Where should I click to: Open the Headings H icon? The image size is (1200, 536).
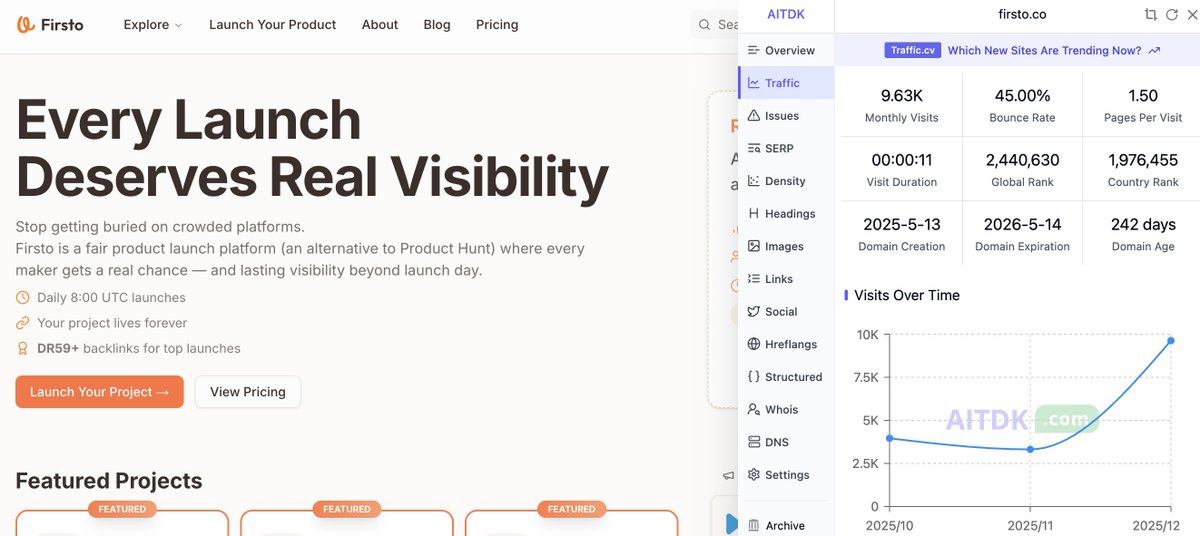tap(754, 213)
